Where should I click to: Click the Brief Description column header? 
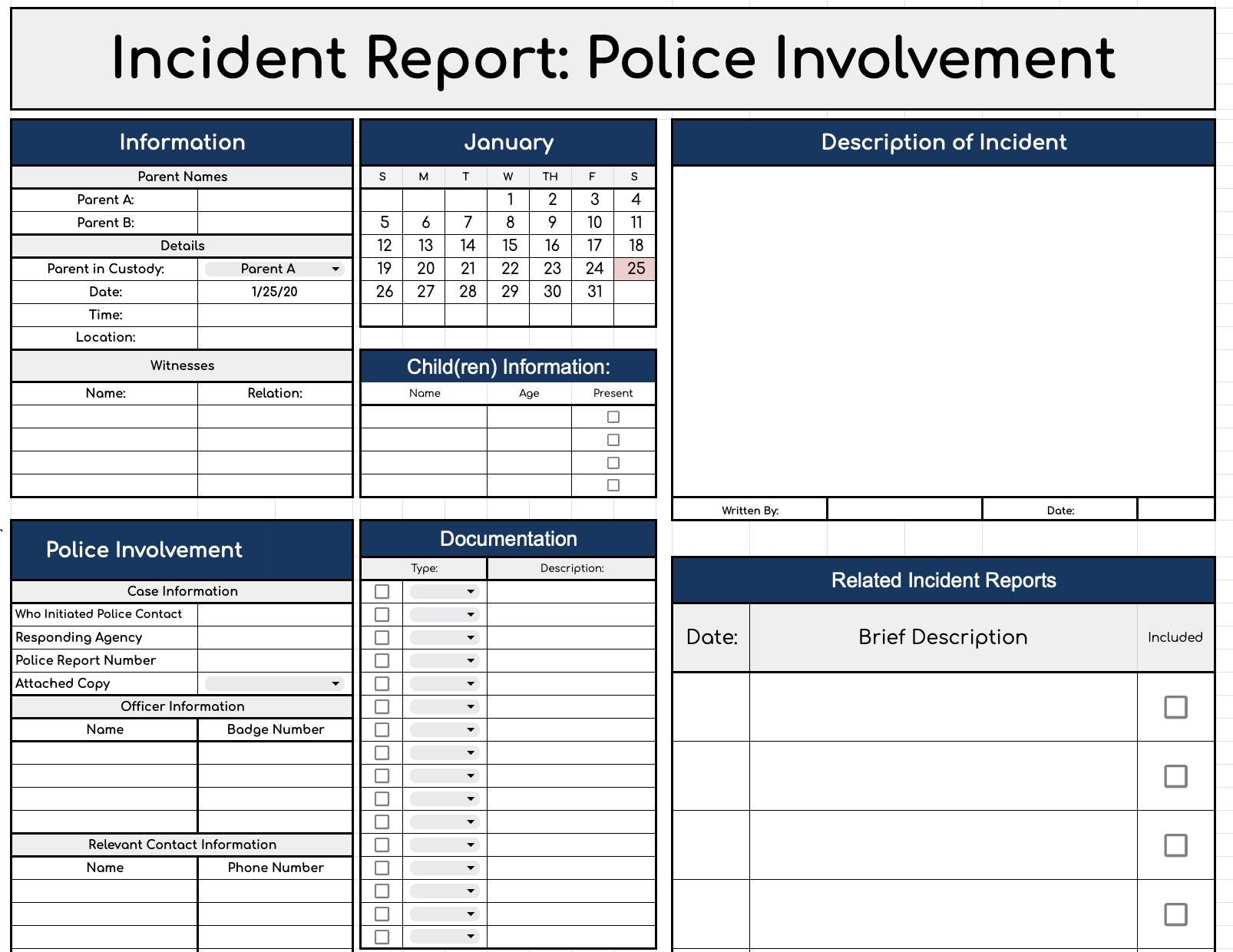coord(943,637)
